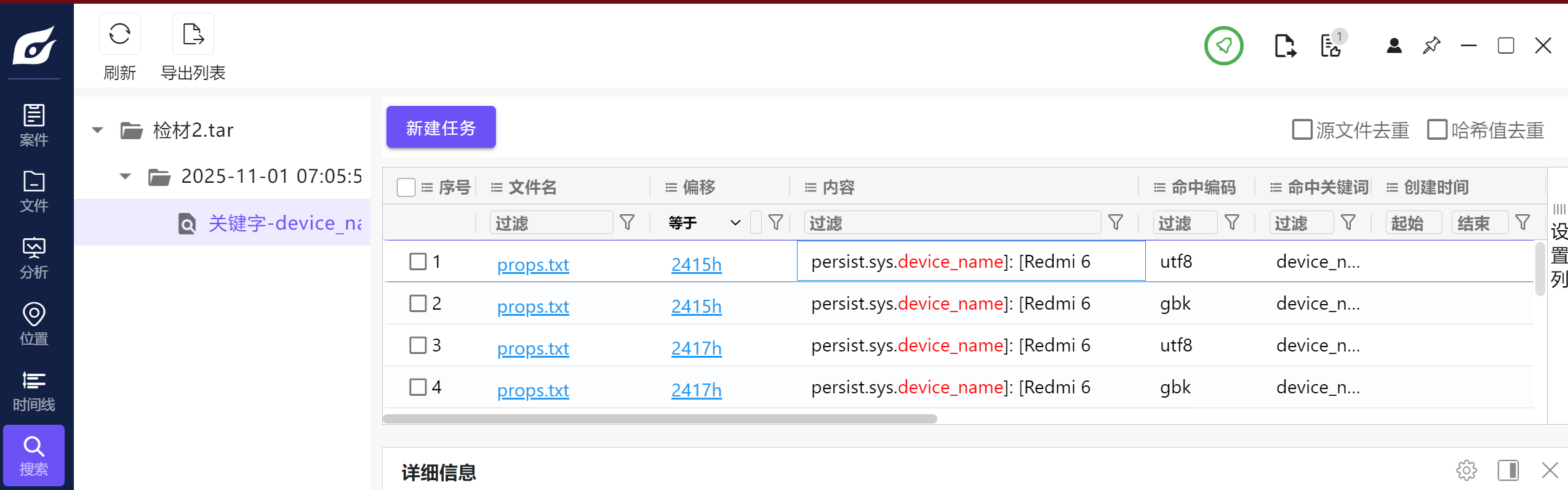
Task: Switch to the File (文件) sidebar tab
Action: [x=34, y=191]
